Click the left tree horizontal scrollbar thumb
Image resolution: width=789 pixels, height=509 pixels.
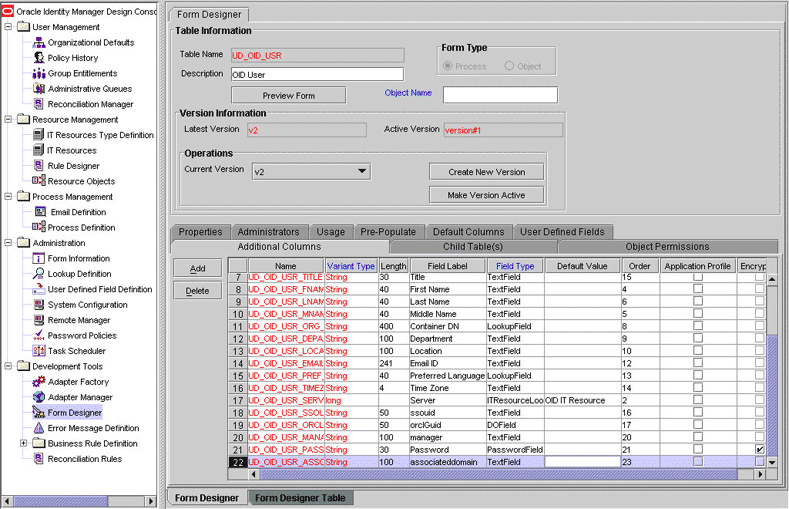pos(60,501)
